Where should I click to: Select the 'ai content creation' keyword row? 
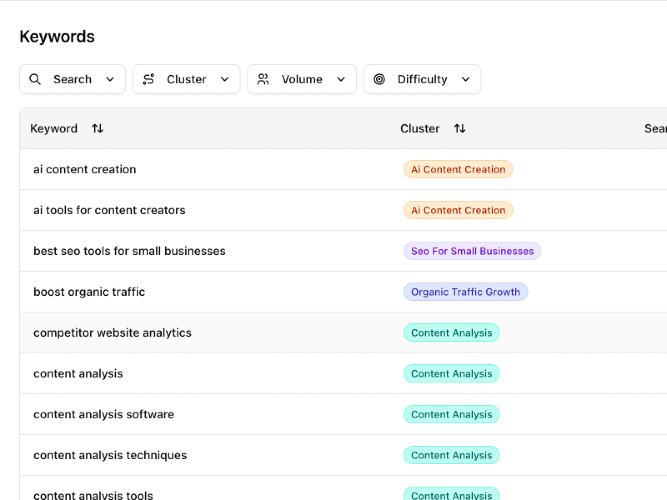coord(85,169)
